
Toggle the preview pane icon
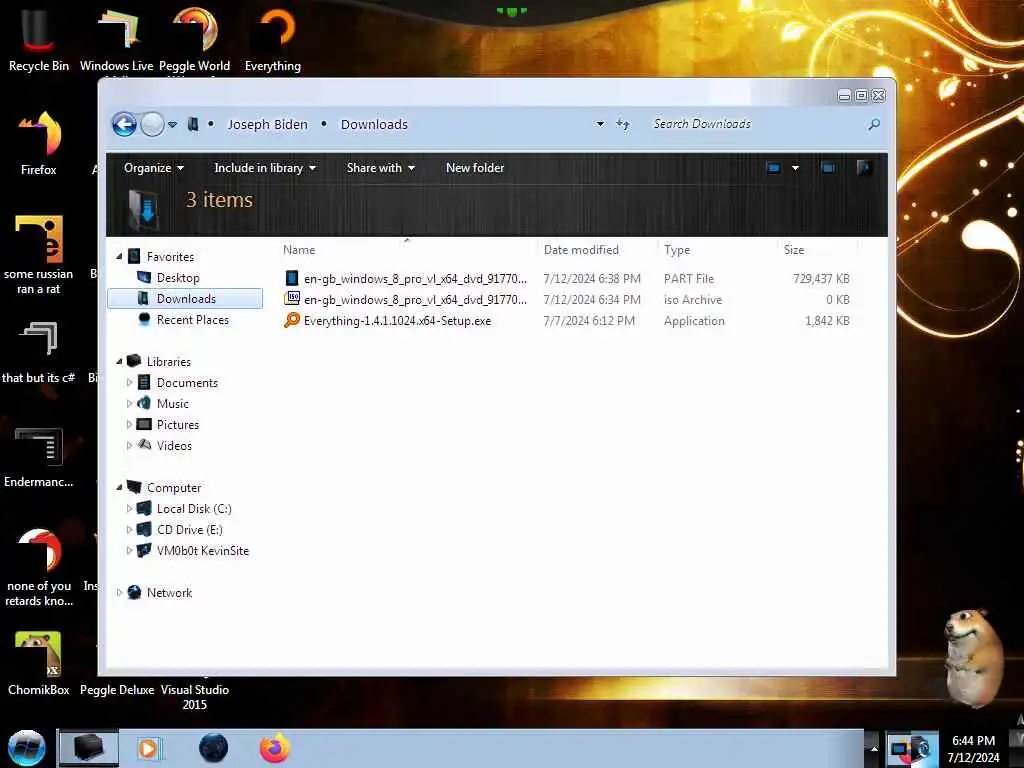coord(829,168)
